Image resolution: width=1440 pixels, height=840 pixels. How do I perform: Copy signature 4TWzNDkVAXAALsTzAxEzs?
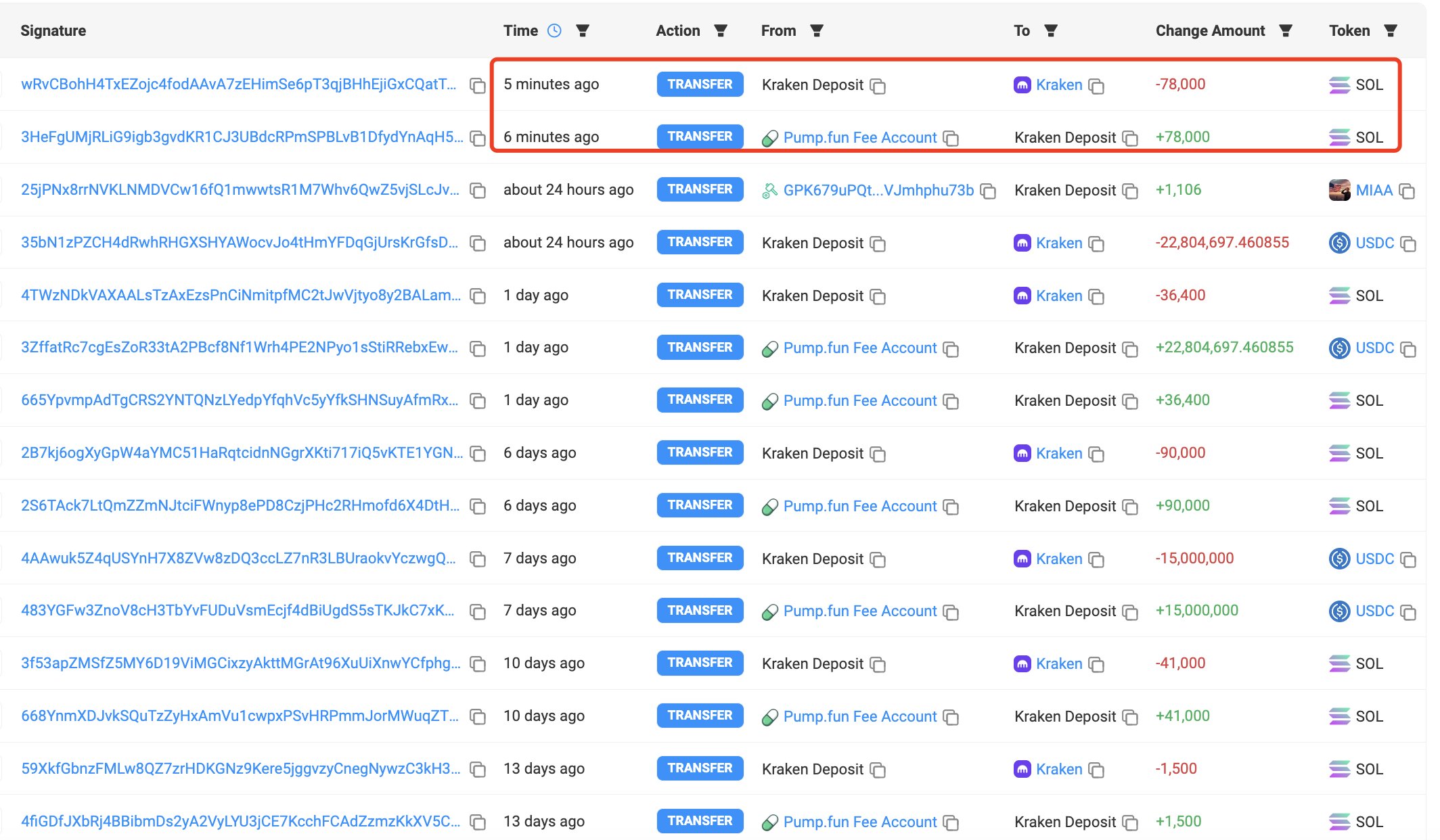(478, 296)
